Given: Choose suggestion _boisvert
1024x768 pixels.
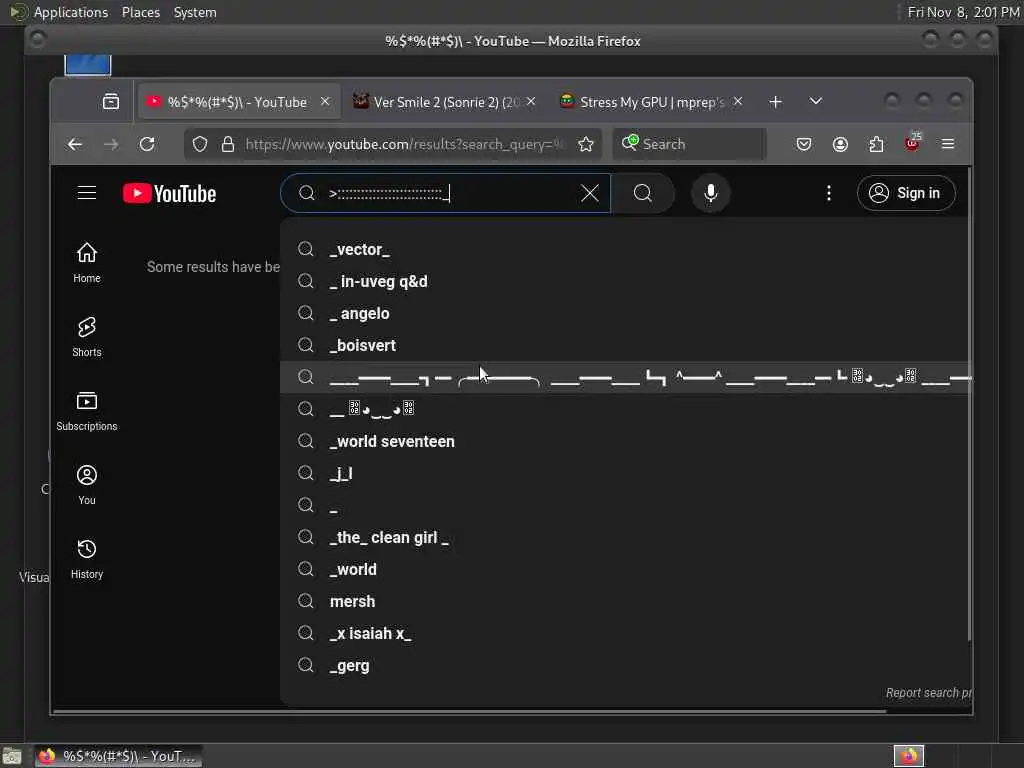Looking at the screenshot, I should coord(626,345).
